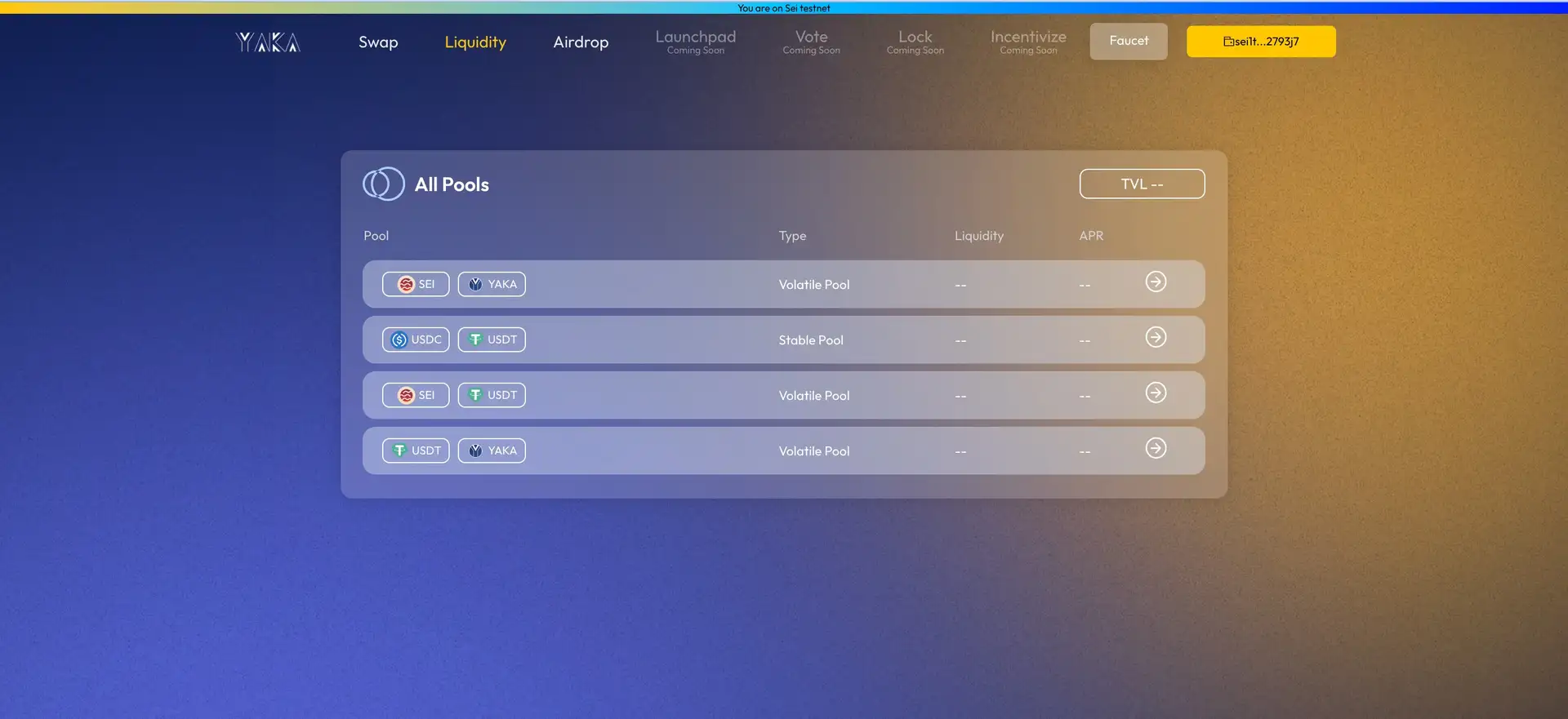The width and height of the screenshot is (1568, 719).
Task: Click SEI token badge in SEI/YAKA row
Action: pyautogui.click(x=416, y=284)
